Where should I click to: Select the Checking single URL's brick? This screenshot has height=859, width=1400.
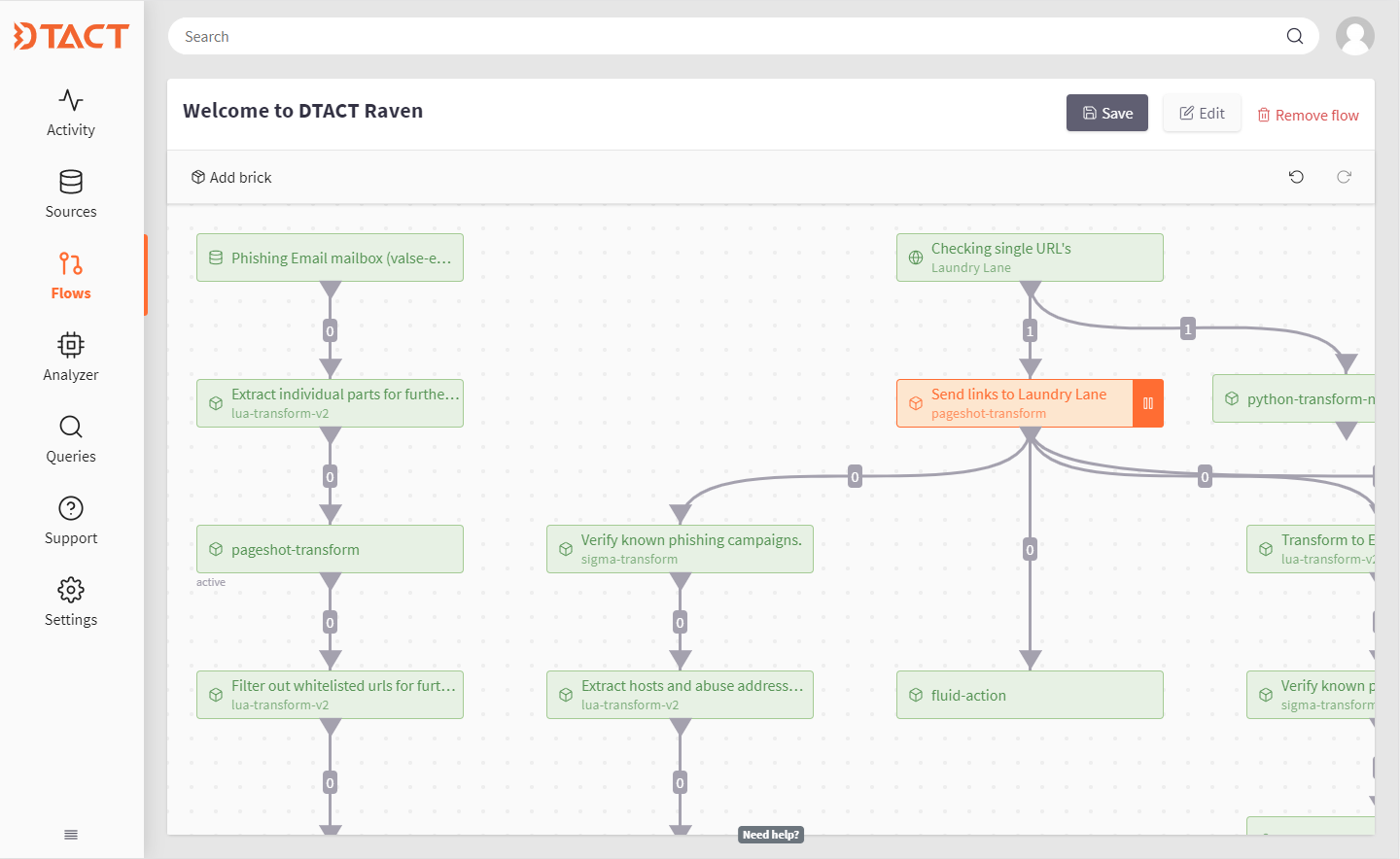pyautogui.click(x=1030, y=258)
